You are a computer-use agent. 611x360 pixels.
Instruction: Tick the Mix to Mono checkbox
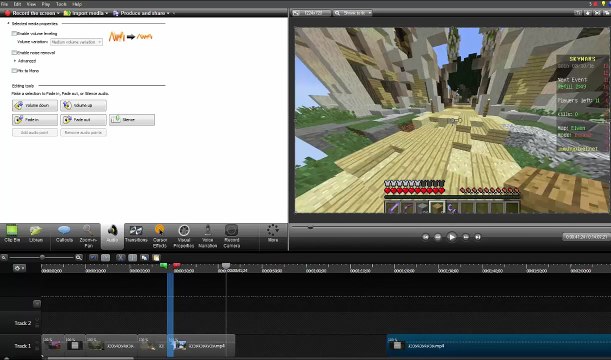pos(14,71)
